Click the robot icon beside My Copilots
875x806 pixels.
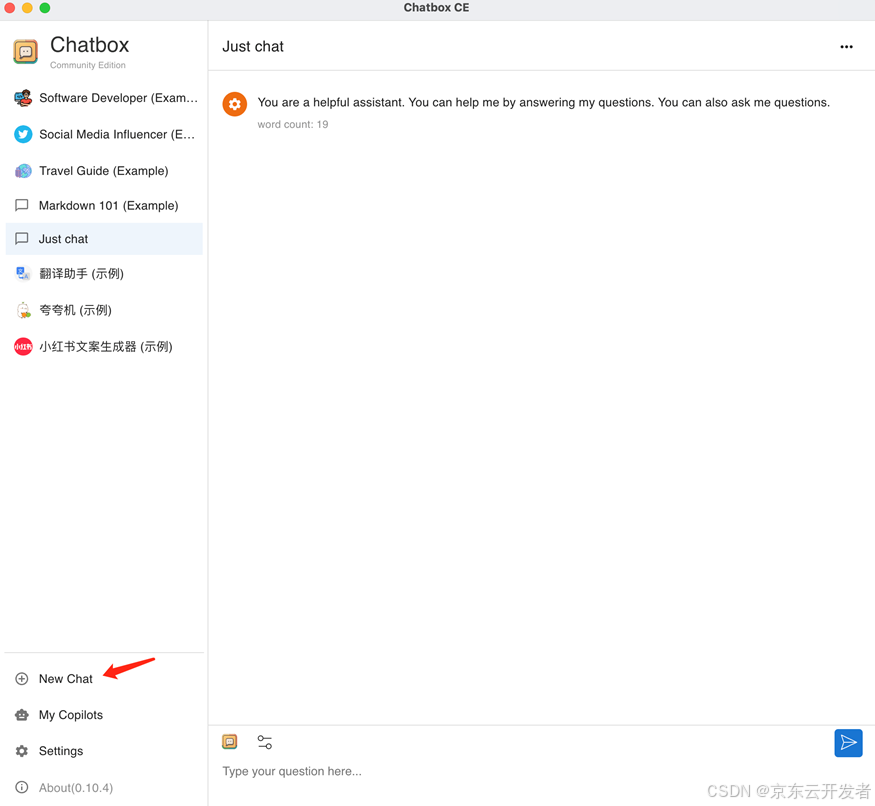tap(22, 715)
